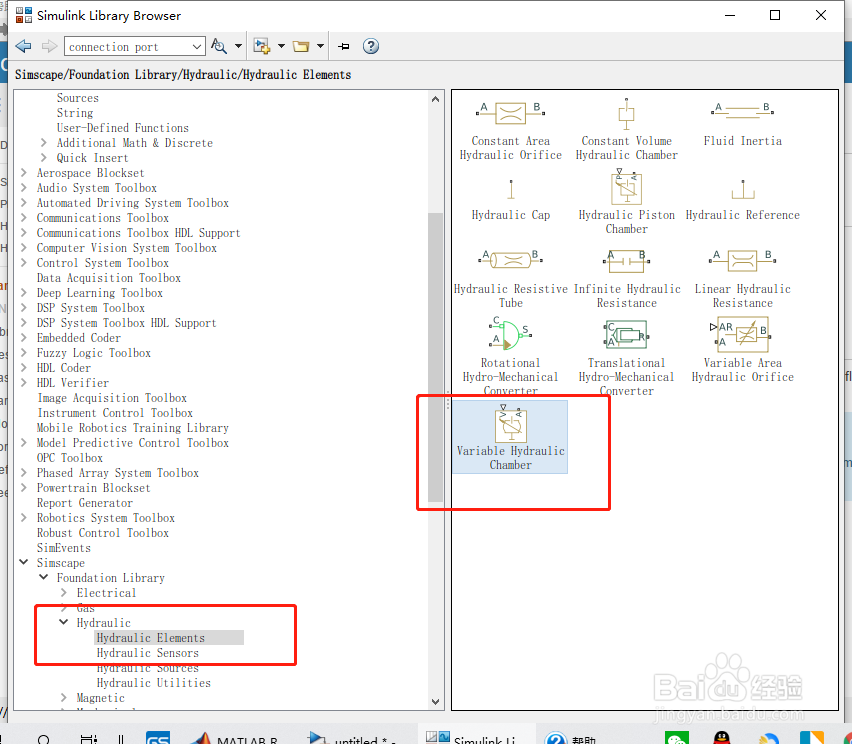
Task: Select User-Defined Functions in tree
Action: coord(123,128)
